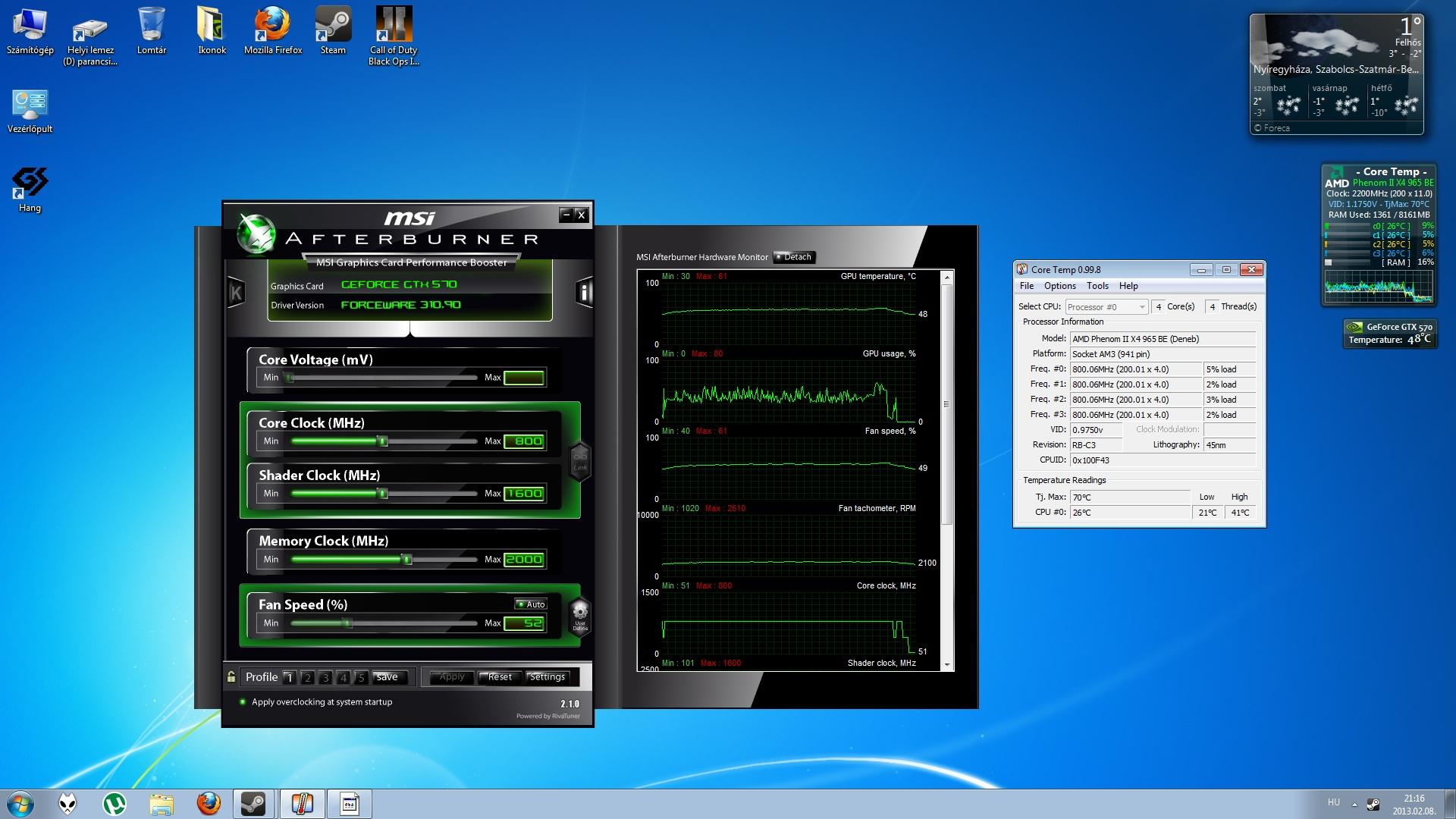Click the GeForce GTX 570 temperature gadget

tap(1389, 334)
